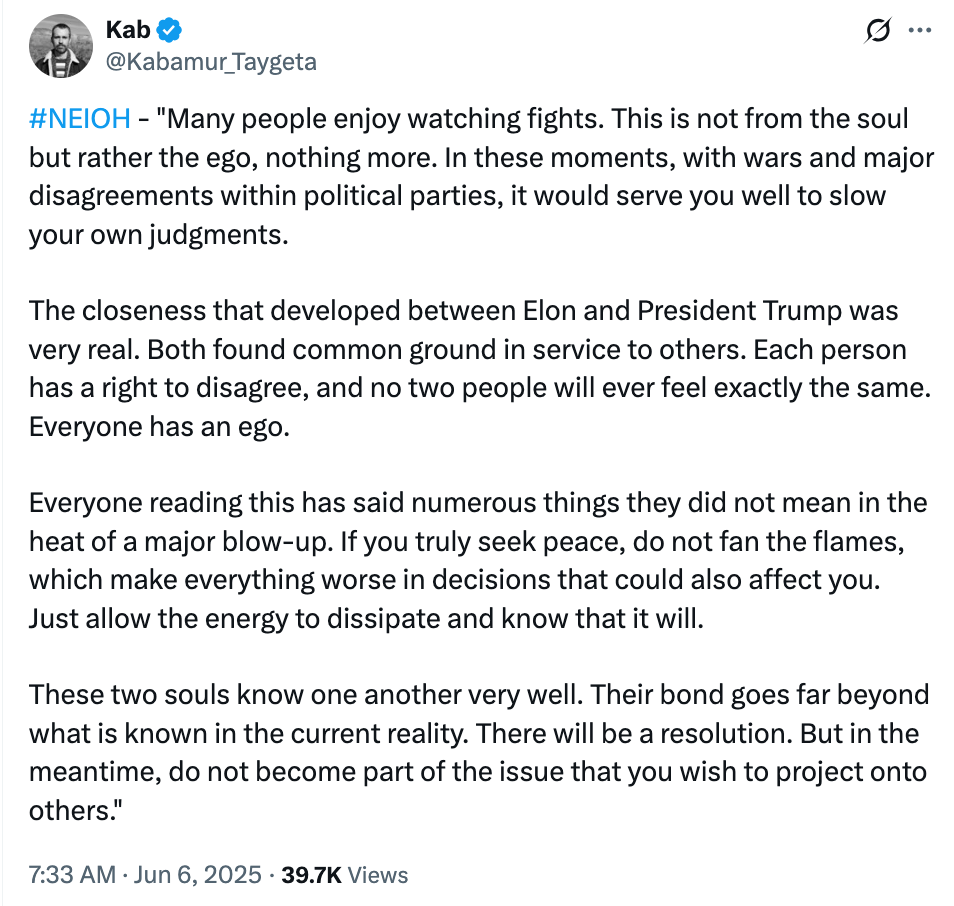954x906 pixels.
Task: Click the blue verified badge next to Kab
Action: pos(169,30)
